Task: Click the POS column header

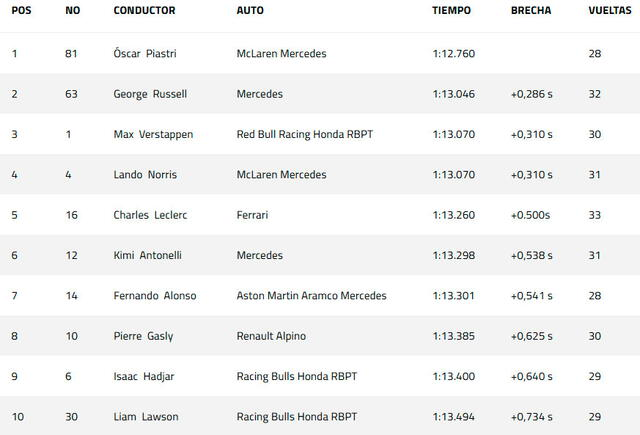Action: point(21,10)
